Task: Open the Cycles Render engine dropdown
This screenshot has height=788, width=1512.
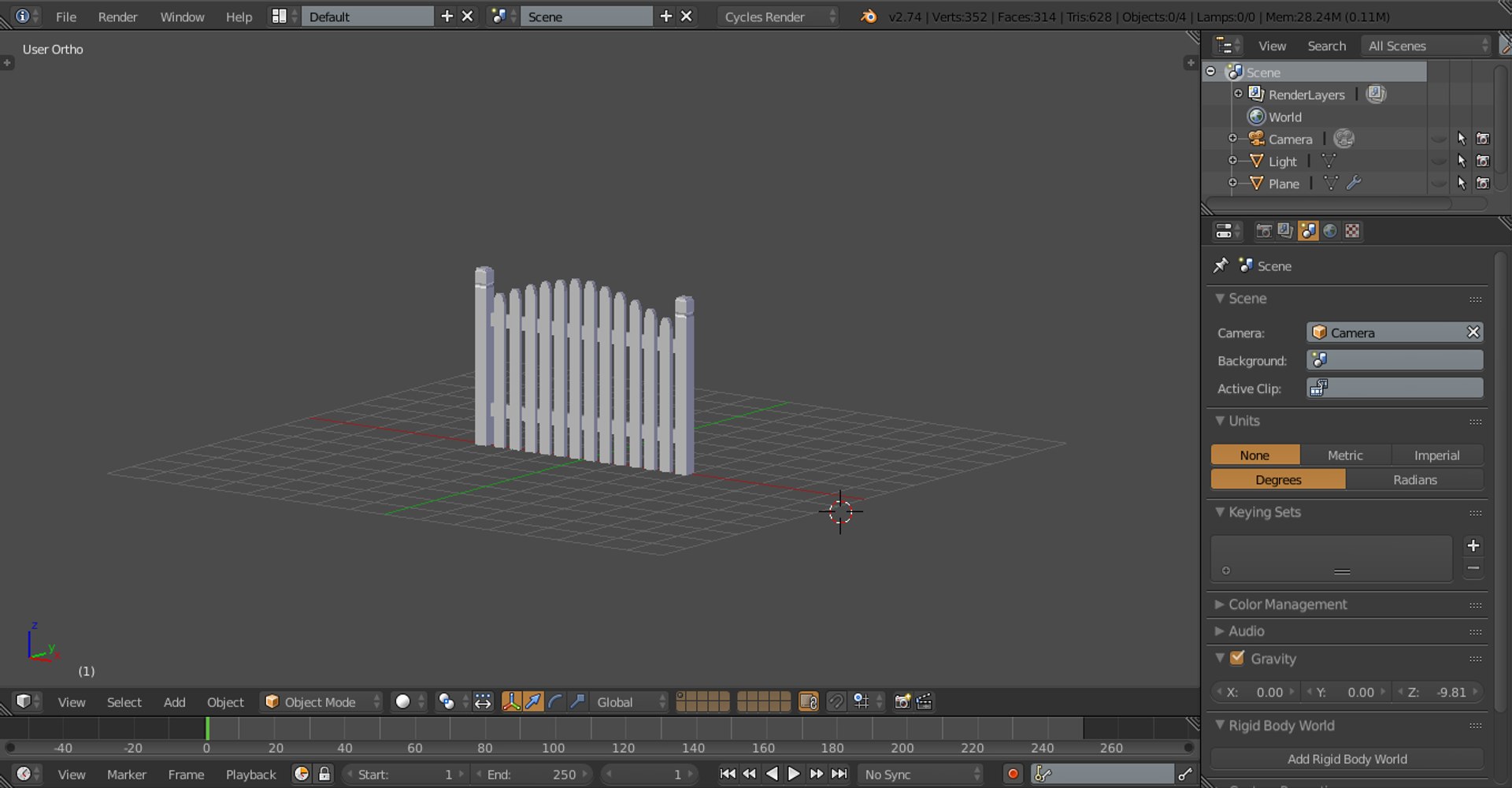Action: coord(778,16)
